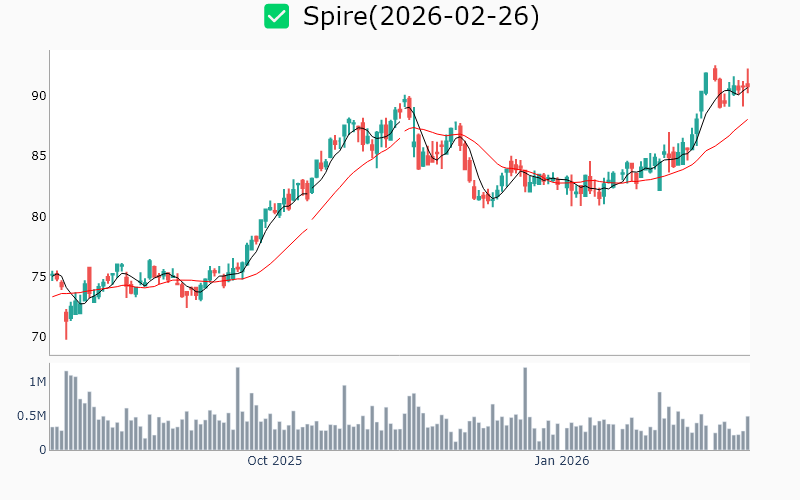This screenshot has height=500, width=800.
Task: Click the right end of red moving average line
Action: click(747, 120)
